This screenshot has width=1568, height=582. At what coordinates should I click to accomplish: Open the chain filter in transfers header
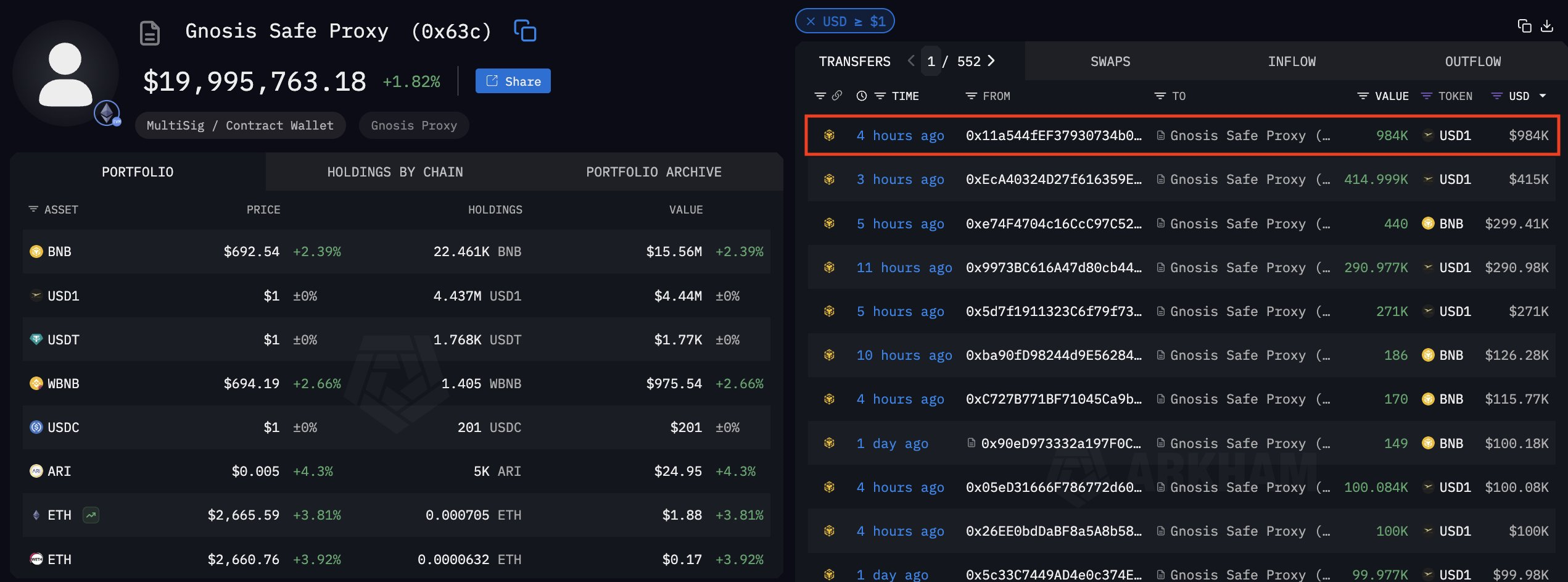pos(820,96)
